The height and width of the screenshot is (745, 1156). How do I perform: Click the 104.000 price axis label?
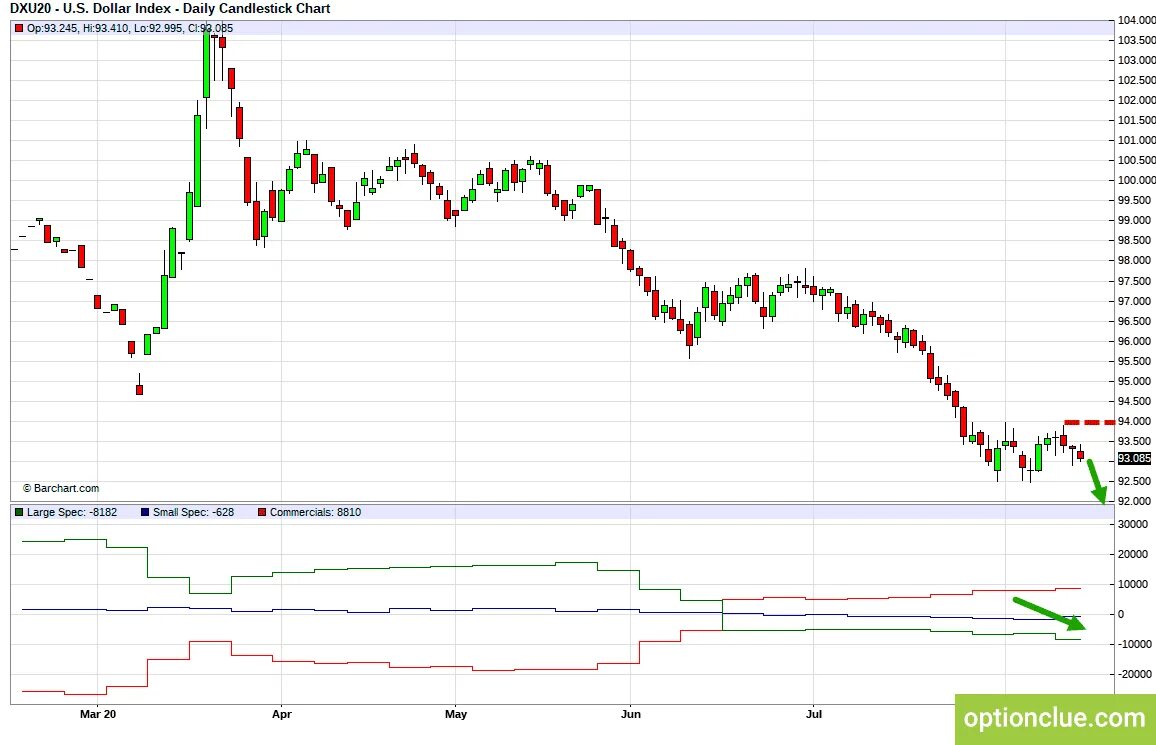point(1137,21)
